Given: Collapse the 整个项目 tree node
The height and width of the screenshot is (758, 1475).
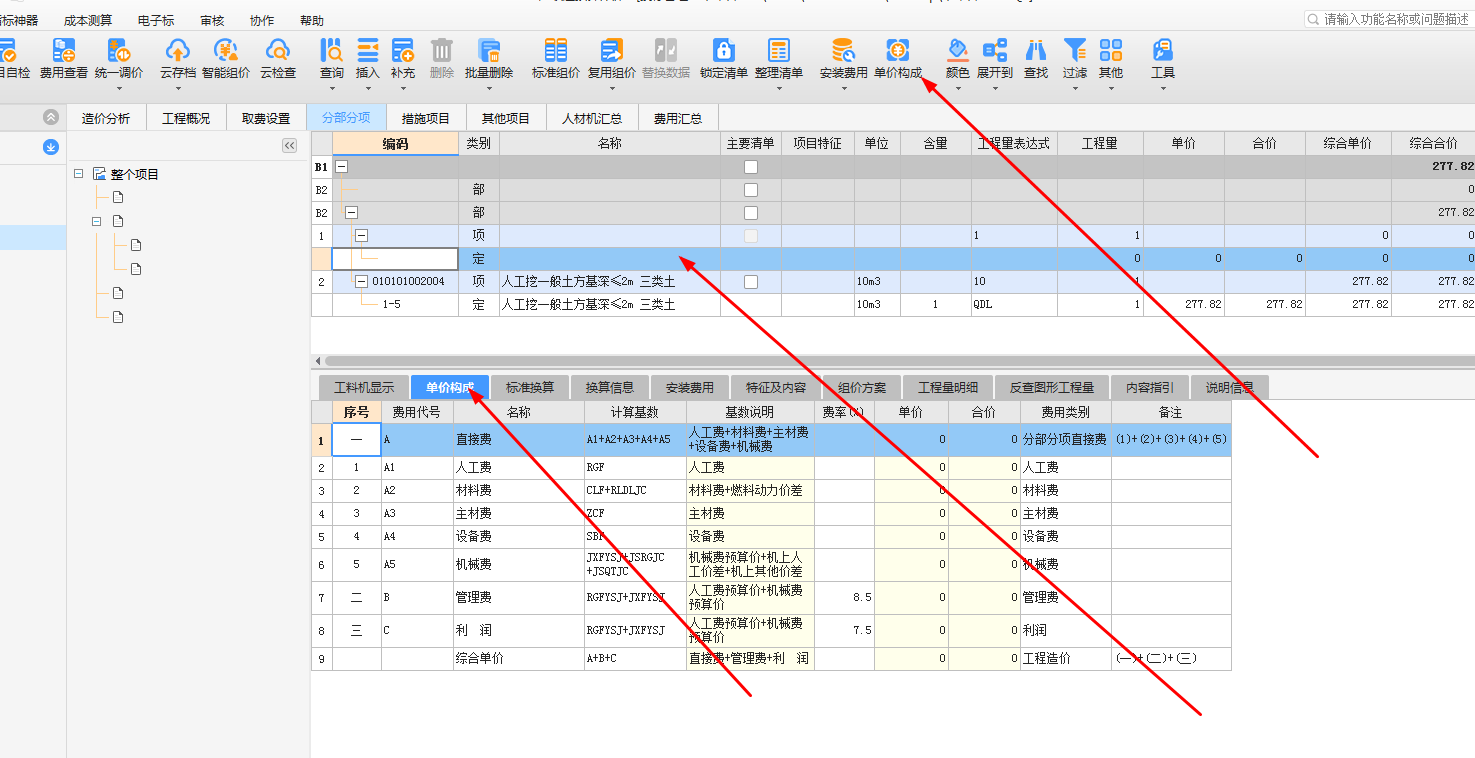Looking at the screenshot, I should pos(79,174).
